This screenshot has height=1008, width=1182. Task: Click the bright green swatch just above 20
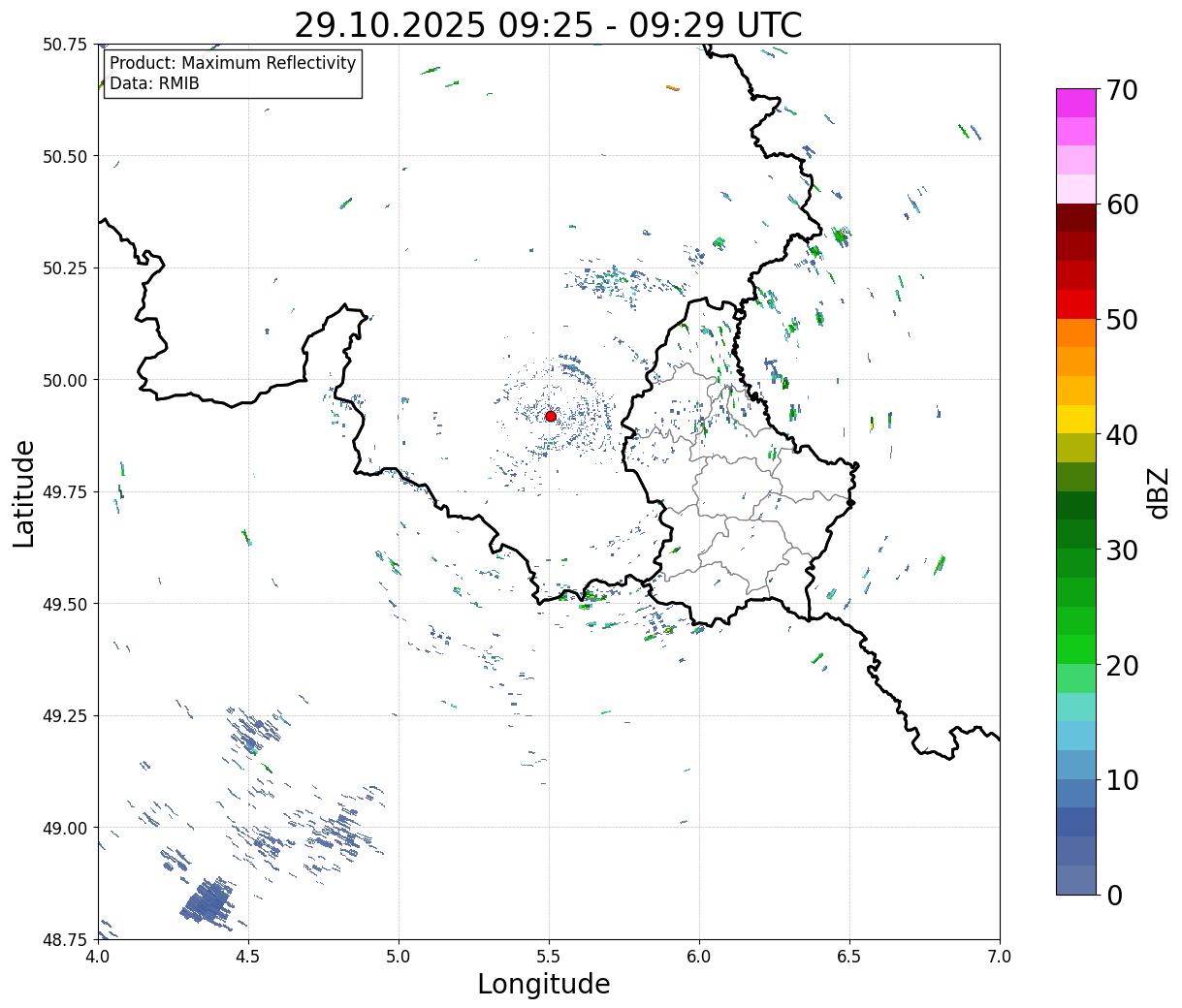pyautogui.click(x=1076, y=649)
